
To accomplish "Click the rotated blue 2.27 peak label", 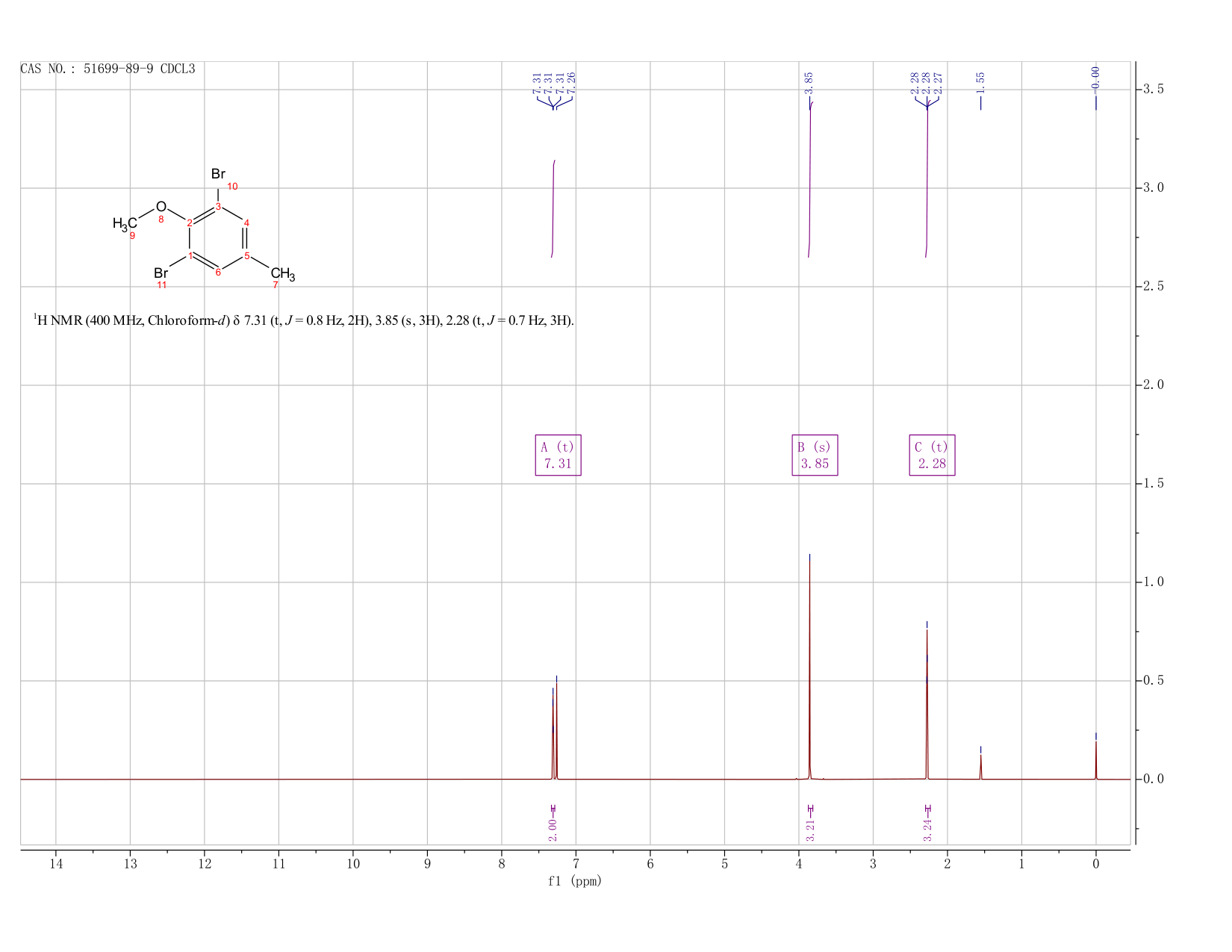I will [939, 83].
